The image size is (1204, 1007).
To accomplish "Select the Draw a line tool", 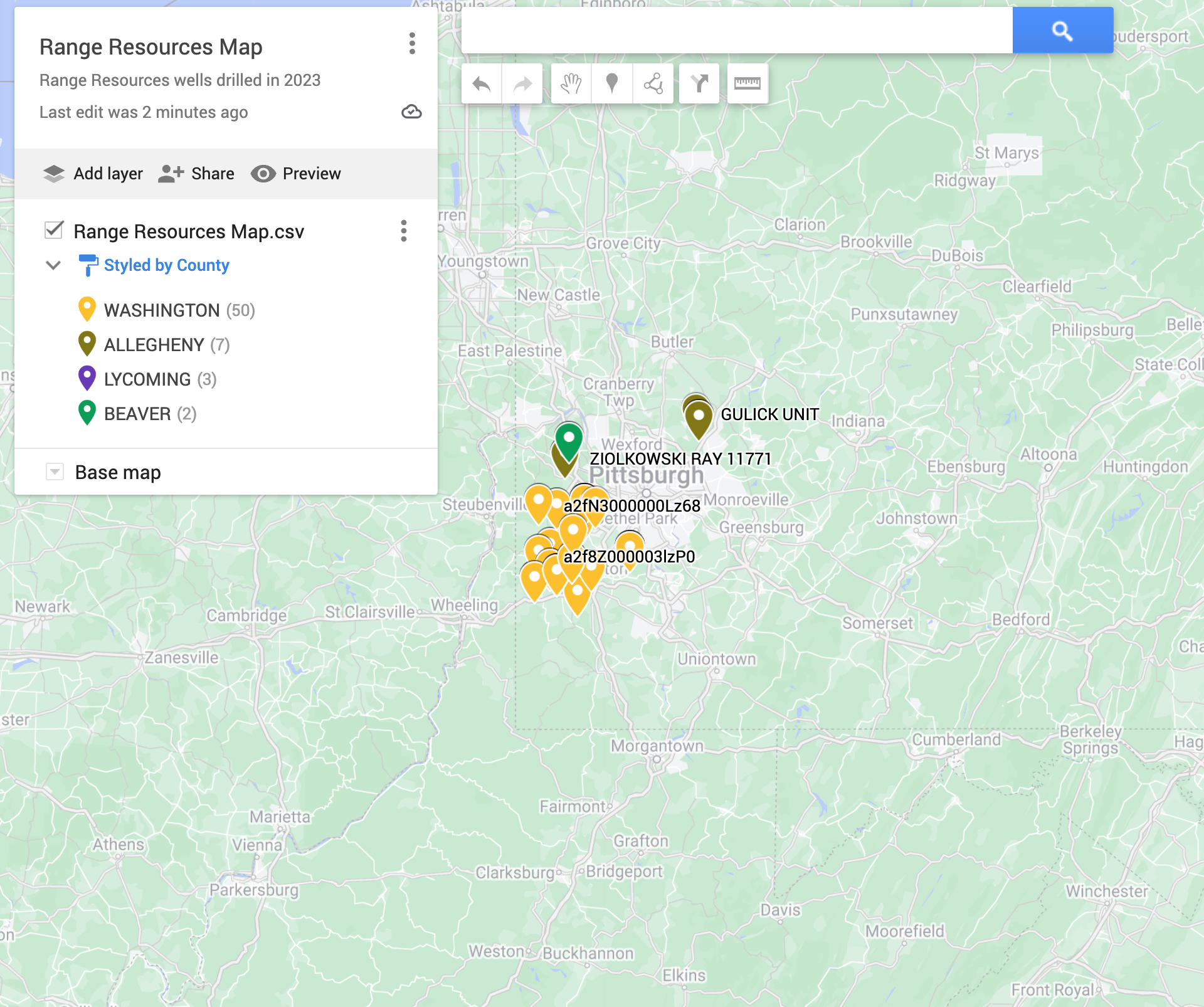I will pos(653,83).
